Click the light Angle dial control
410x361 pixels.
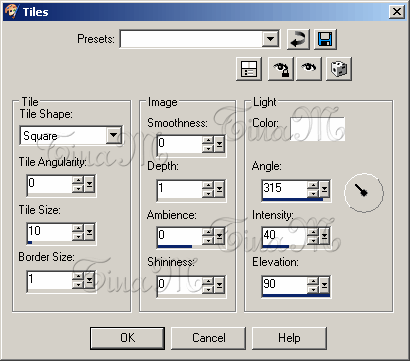click(364, 192)
